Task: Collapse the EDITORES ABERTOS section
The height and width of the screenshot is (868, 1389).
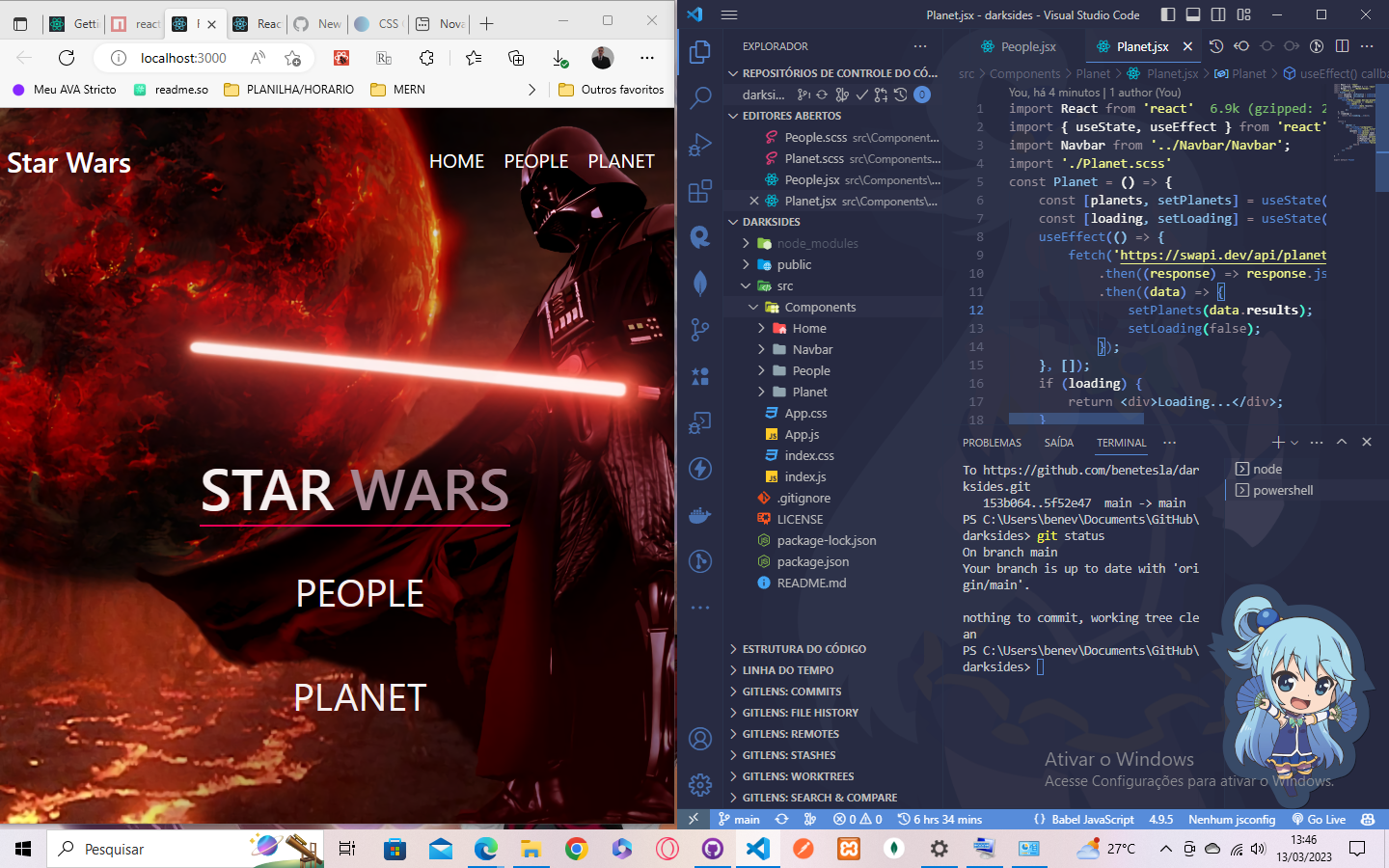Action: tap(833, 116)
